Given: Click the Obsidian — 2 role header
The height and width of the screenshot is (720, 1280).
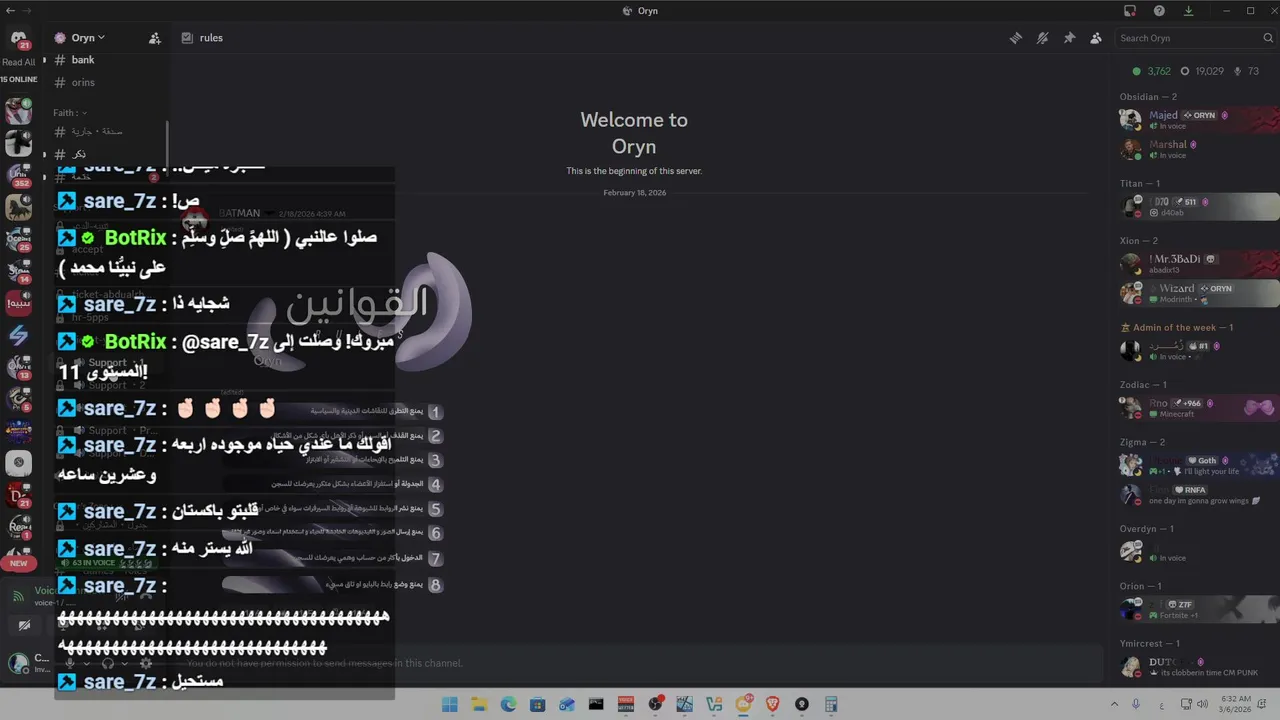Looking at the screenshot, I should click(1148, 97).
